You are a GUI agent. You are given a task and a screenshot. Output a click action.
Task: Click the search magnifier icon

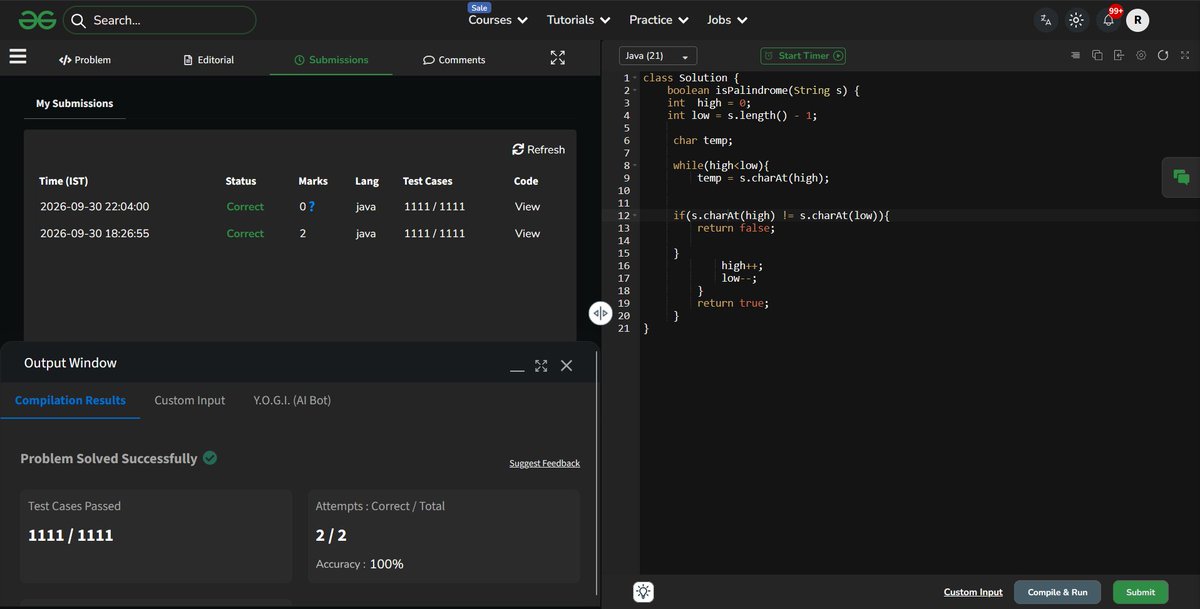pos(79,20)
